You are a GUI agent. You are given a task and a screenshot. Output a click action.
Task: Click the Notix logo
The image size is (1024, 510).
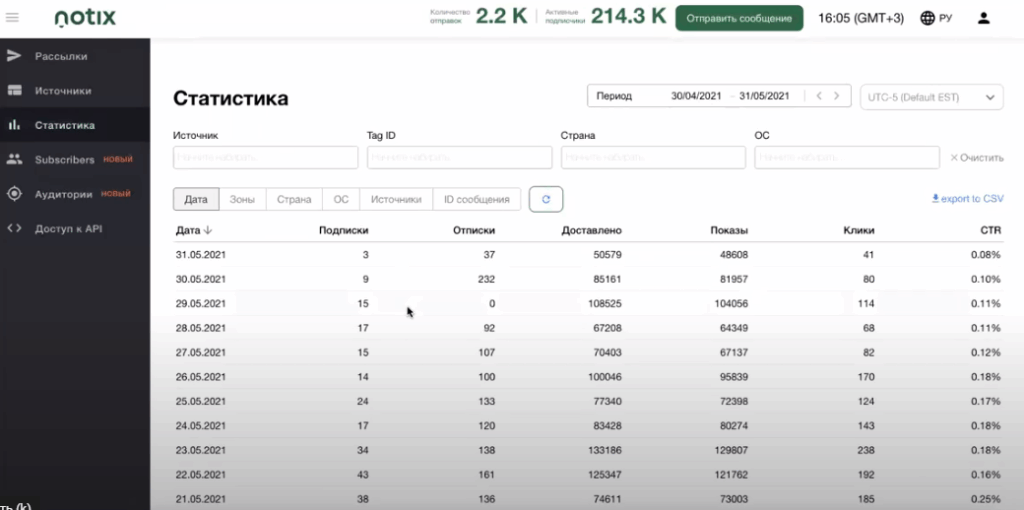pyautogui.click(x=85, y=18)
